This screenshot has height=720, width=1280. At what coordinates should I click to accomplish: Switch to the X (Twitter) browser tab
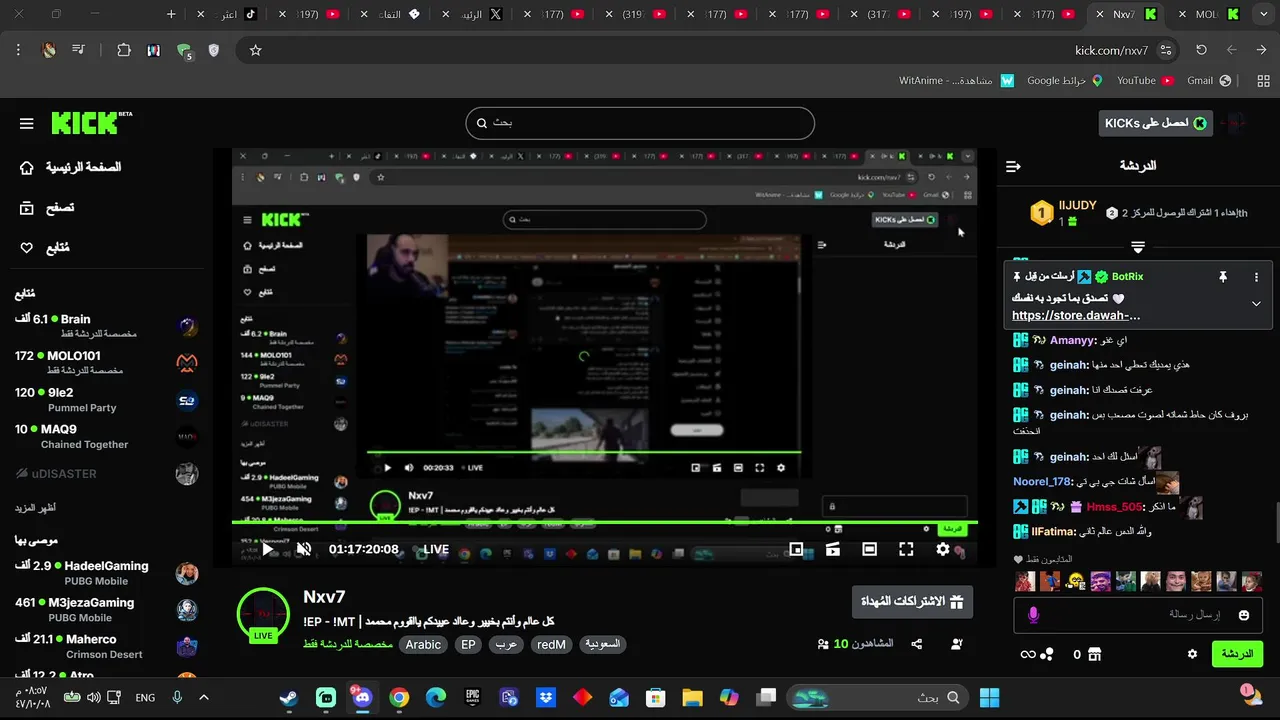click(x=479, y=14)
